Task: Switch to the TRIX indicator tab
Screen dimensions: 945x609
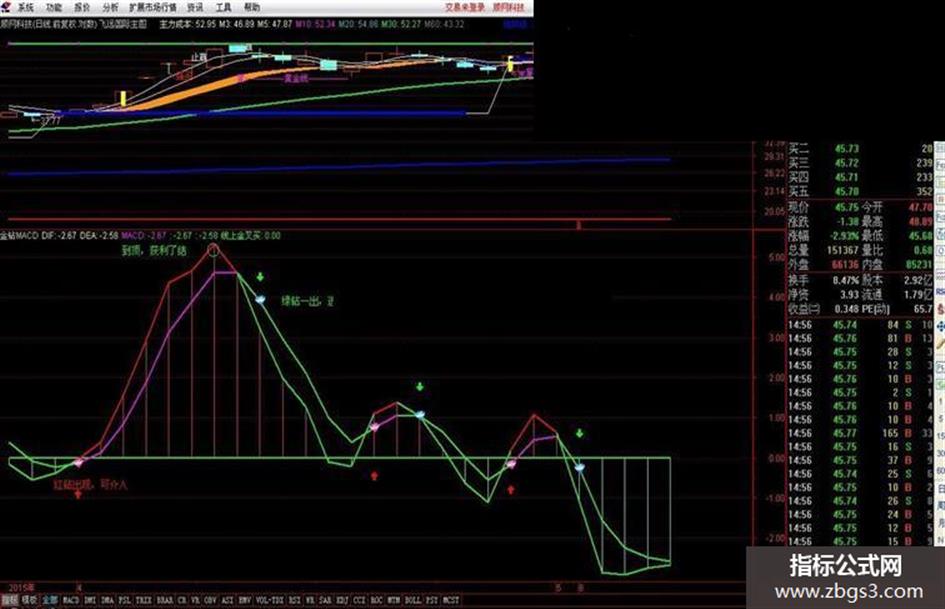Action: click(x=143, y=600)
